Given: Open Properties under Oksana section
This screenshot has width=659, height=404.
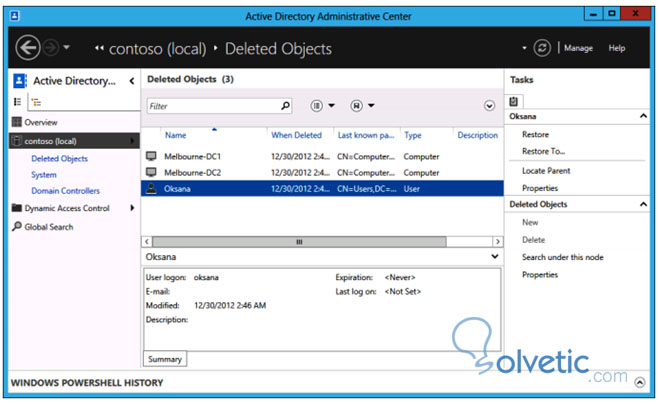Looking at the screenshot, I should click(540, 188).
